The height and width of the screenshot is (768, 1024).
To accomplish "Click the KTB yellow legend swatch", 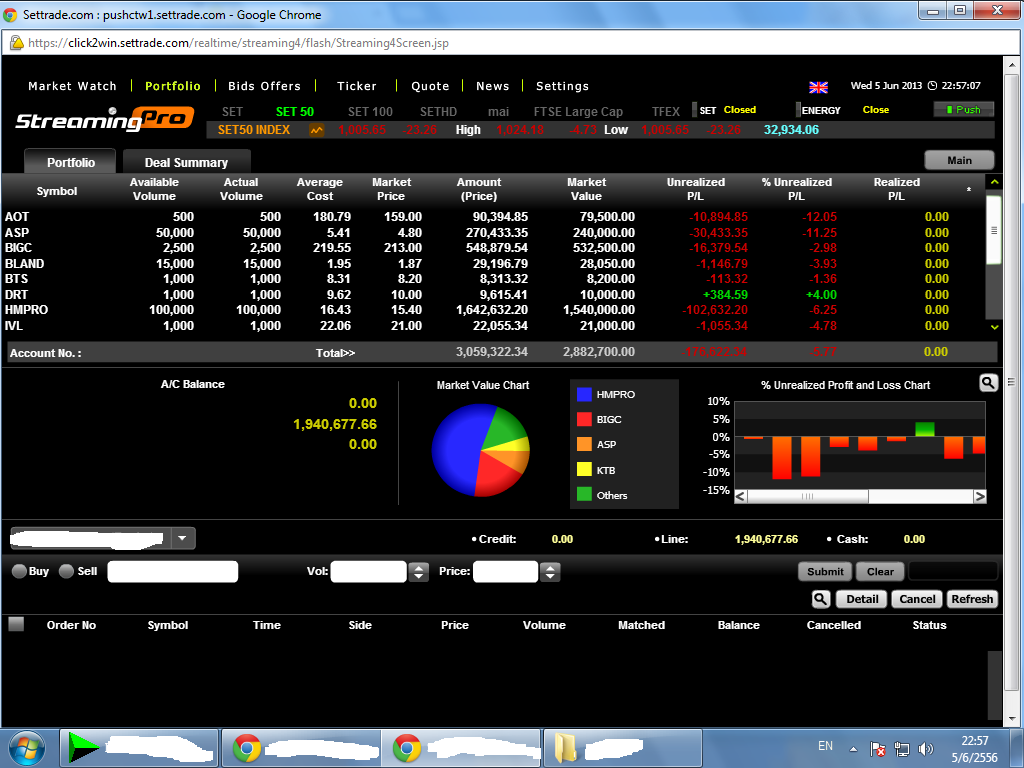I will [x=584, y=470].
